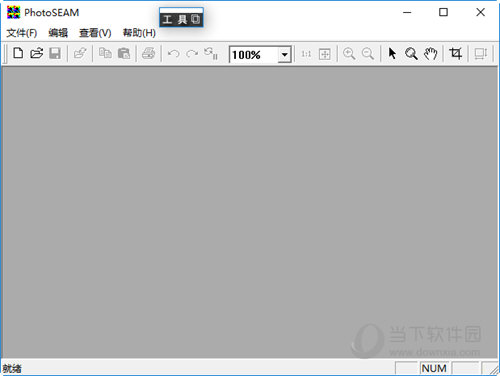Open the 文件(F) menu
The height and width of the screenshot is (376, 500).
coord(22,33)
